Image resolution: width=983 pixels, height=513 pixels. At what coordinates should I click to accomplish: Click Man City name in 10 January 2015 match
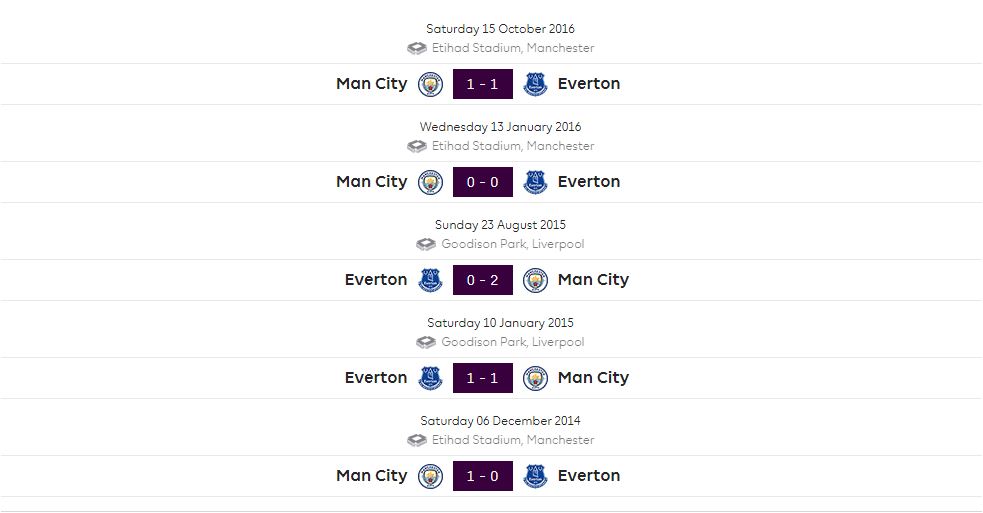[x=593, y=378]
